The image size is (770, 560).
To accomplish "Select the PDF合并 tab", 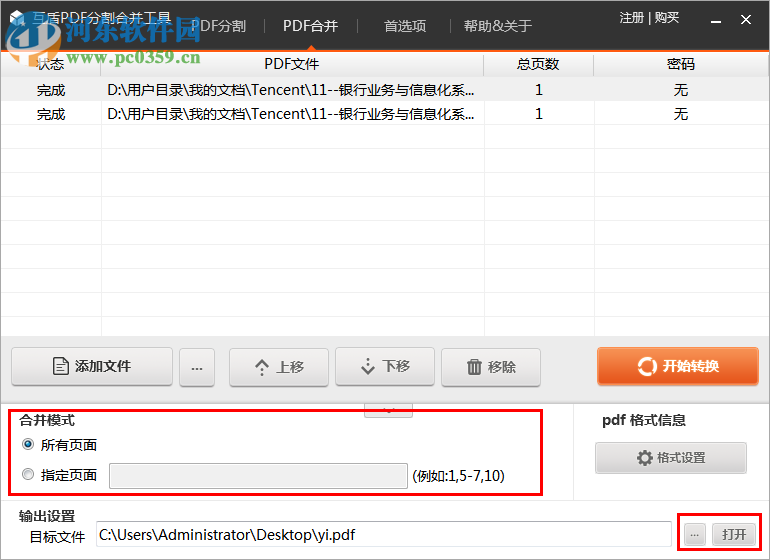I will click(310, 26).
